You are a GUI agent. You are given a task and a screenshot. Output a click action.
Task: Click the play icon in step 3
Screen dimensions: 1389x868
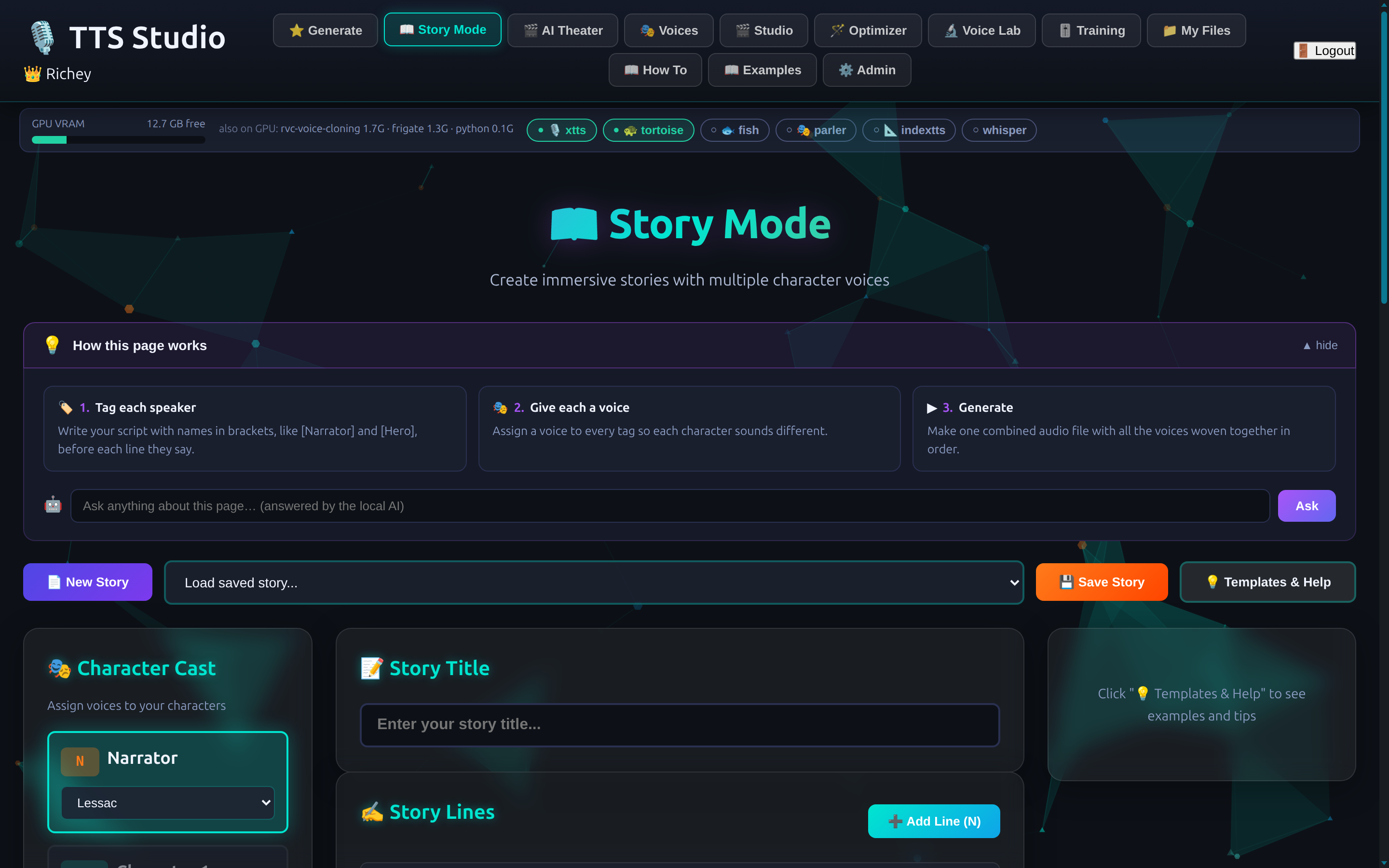(932, 407)
